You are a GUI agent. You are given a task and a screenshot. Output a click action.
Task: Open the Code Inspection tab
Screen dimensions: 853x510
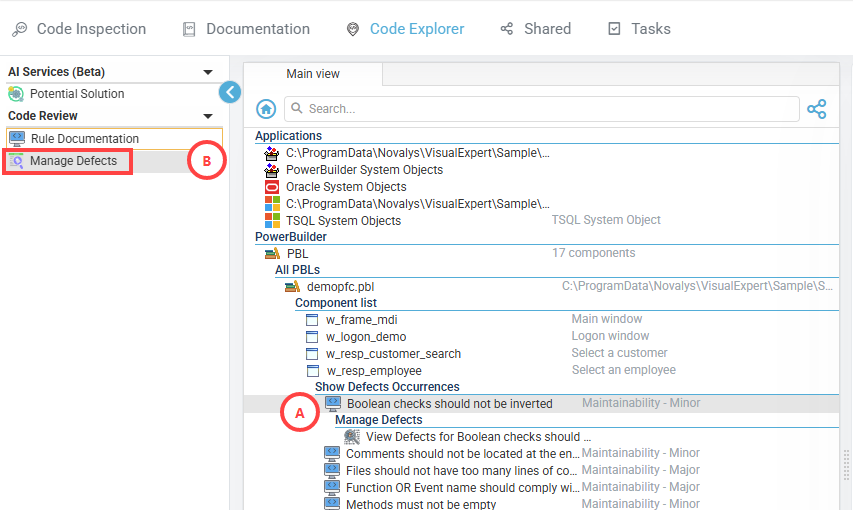tap(79, 29)
